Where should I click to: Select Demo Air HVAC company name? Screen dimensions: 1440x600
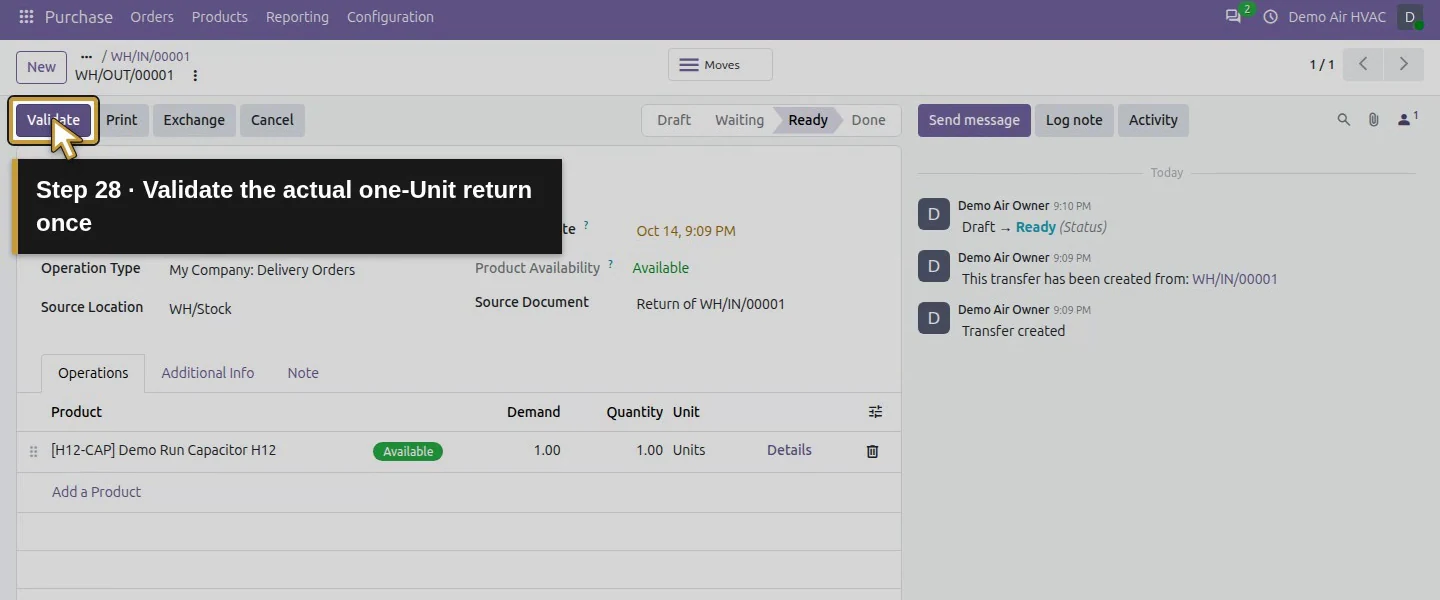1337,17
